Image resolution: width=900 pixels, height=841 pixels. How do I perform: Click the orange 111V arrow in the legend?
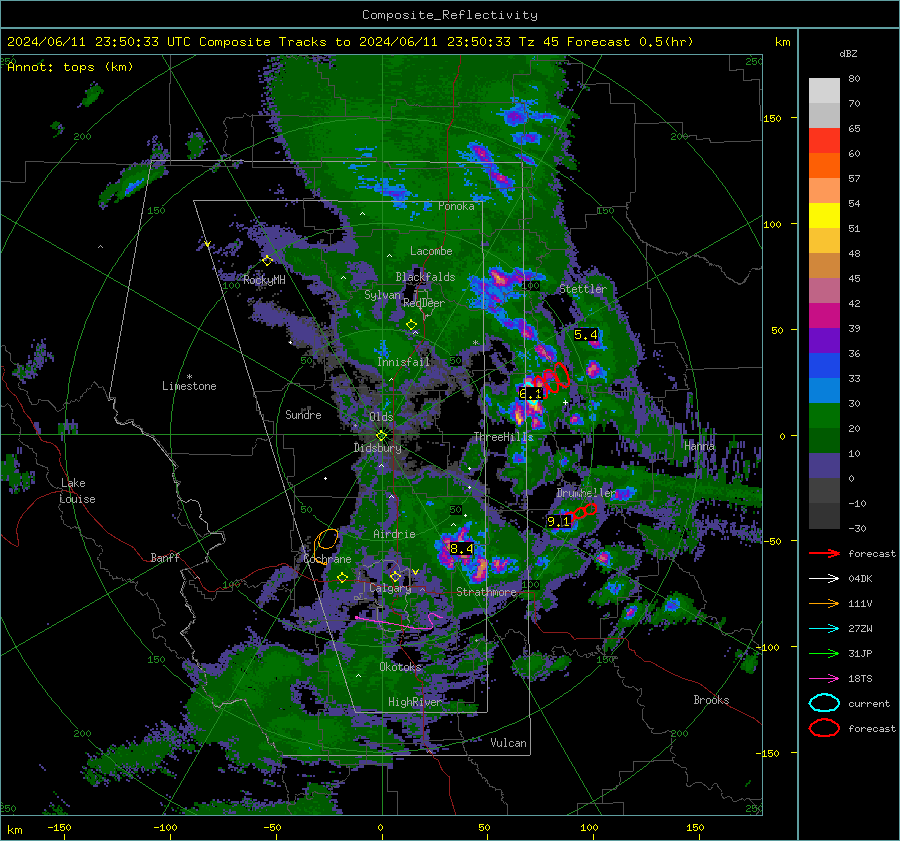(824, 603)
